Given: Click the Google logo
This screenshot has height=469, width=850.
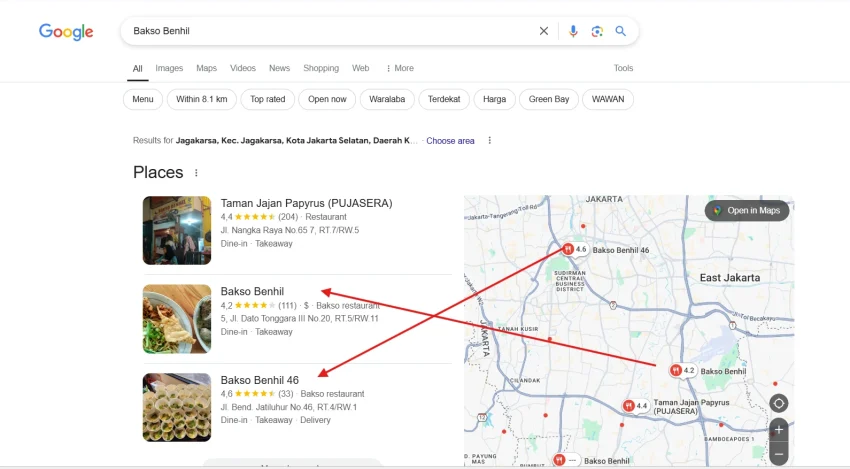Looking at the screenshot, I should coord(66,31).
